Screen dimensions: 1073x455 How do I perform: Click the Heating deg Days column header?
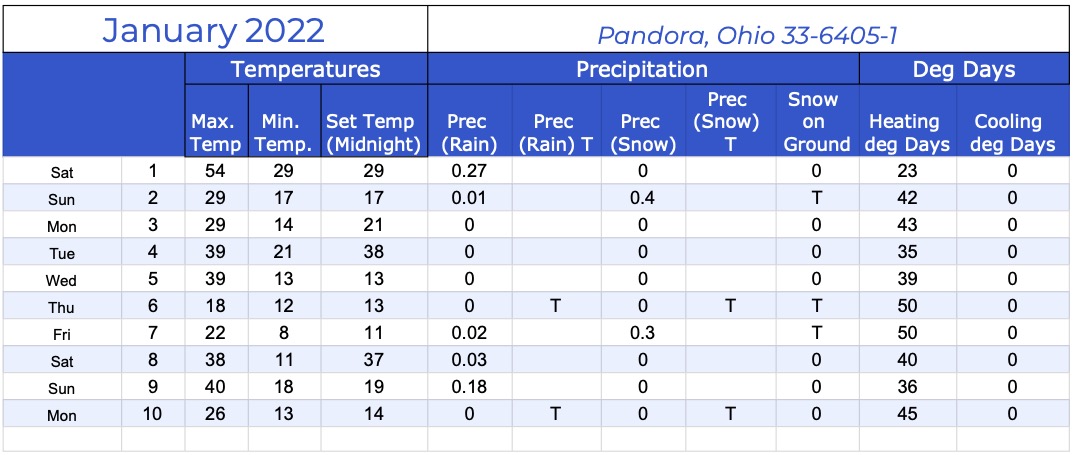point(908,121)
